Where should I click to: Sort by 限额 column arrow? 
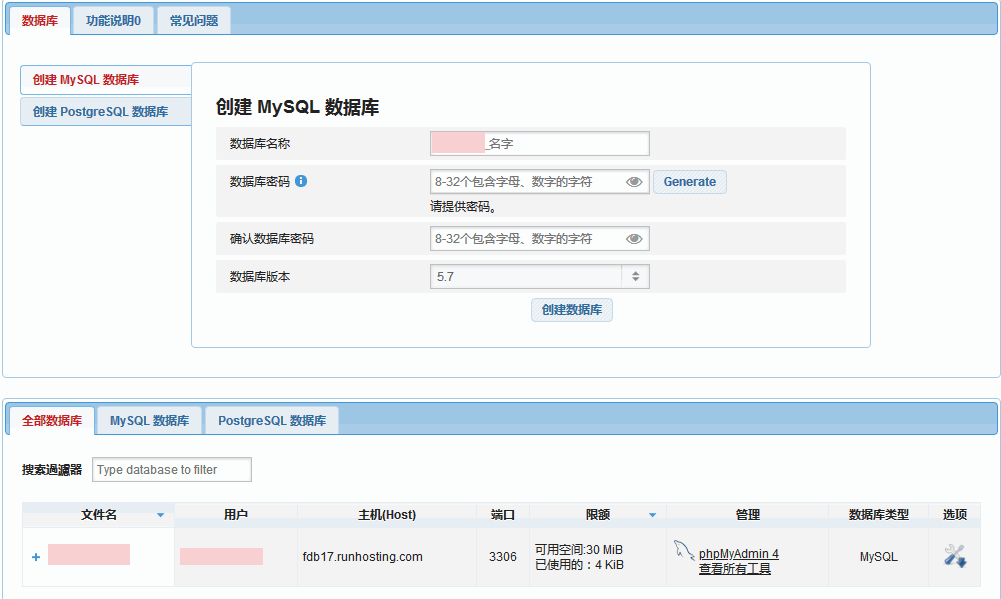click(x=652, y=515)
